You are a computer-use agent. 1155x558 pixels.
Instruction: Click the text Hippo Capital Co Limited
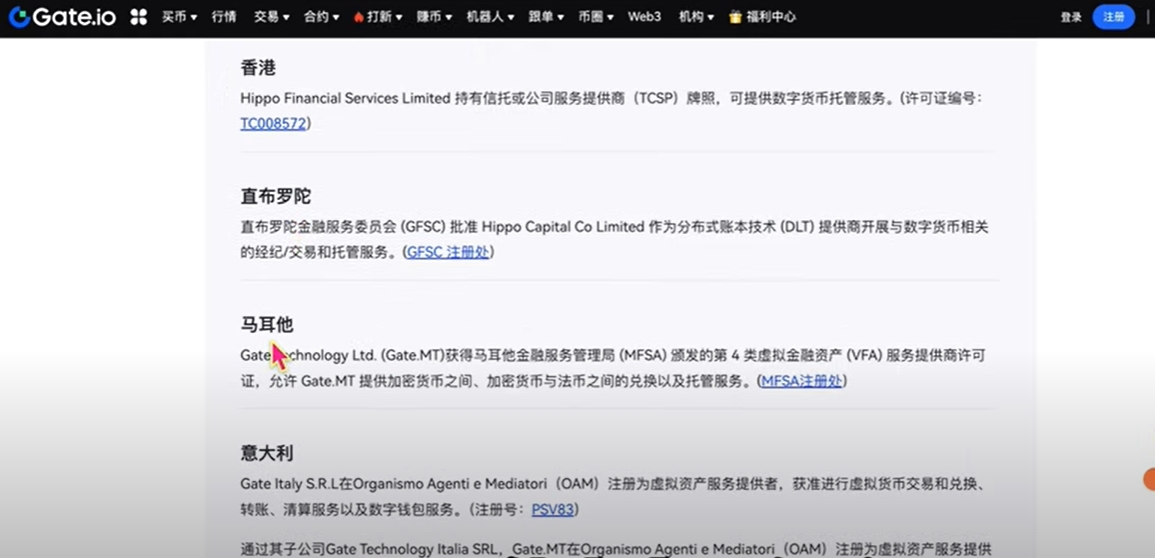click(x=564, y=227)
